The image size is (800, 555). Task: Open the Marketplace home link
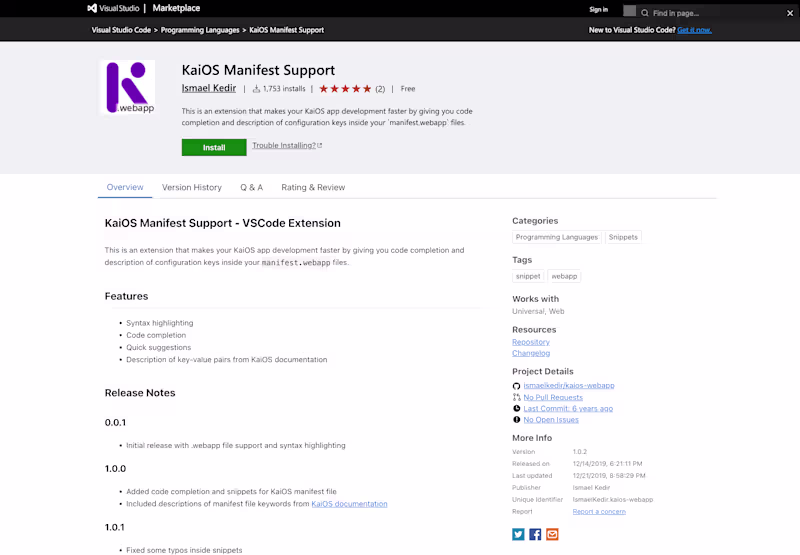click(x=176, y=8)
